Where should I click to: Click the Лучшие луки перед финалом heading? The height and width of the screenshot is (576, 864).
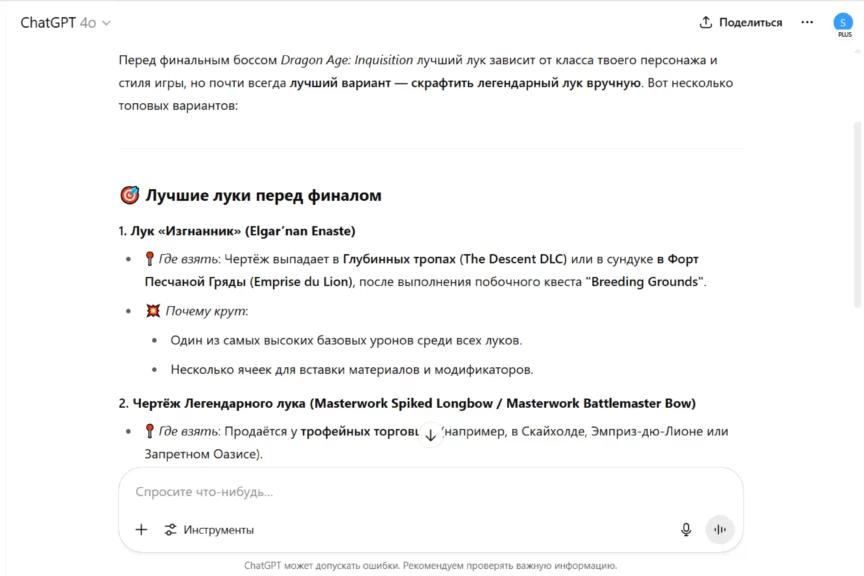263,195
